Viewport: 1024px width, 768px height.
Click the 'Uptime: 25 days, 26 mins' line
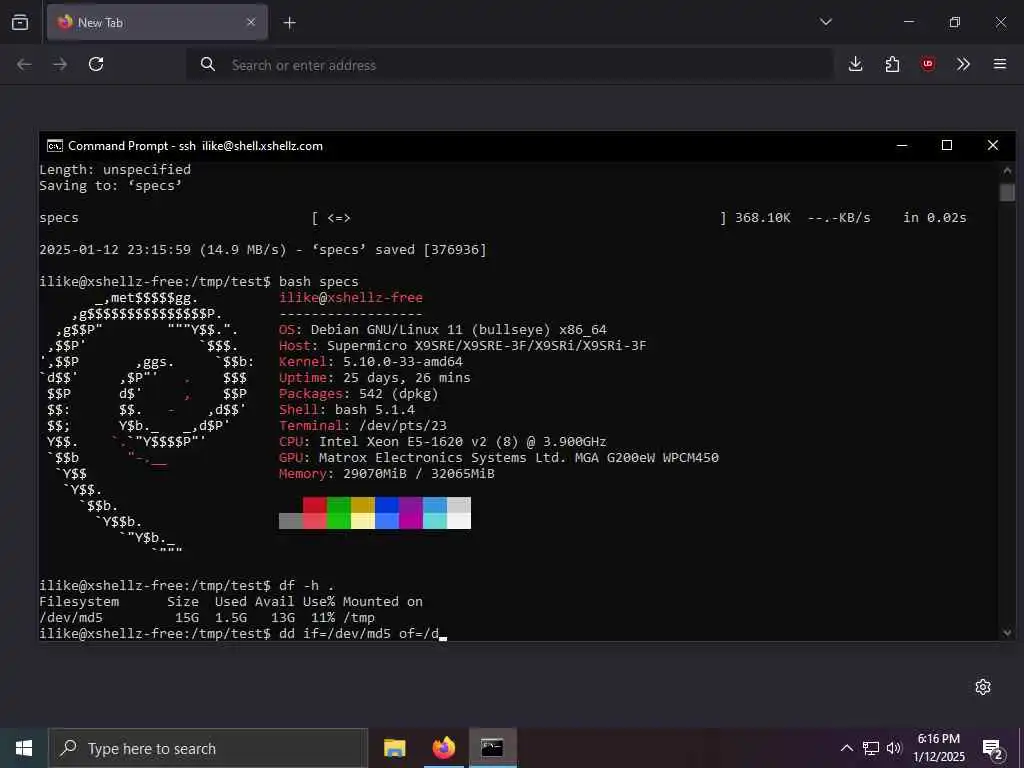point(374,377)
